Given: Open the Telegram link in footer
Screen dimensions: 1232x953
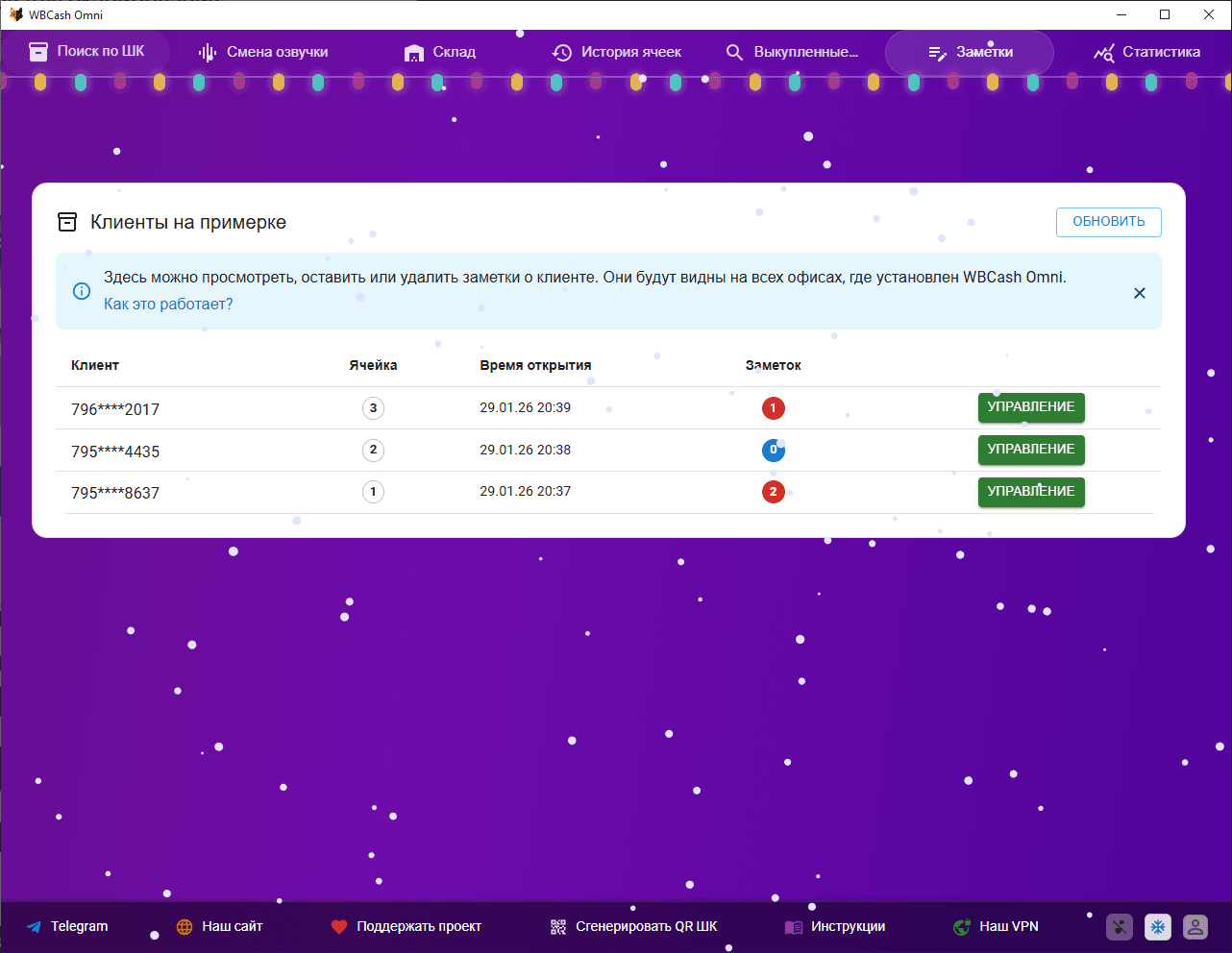Looking at the screenshot, I should pyautogui.click(x=67, y=927).
